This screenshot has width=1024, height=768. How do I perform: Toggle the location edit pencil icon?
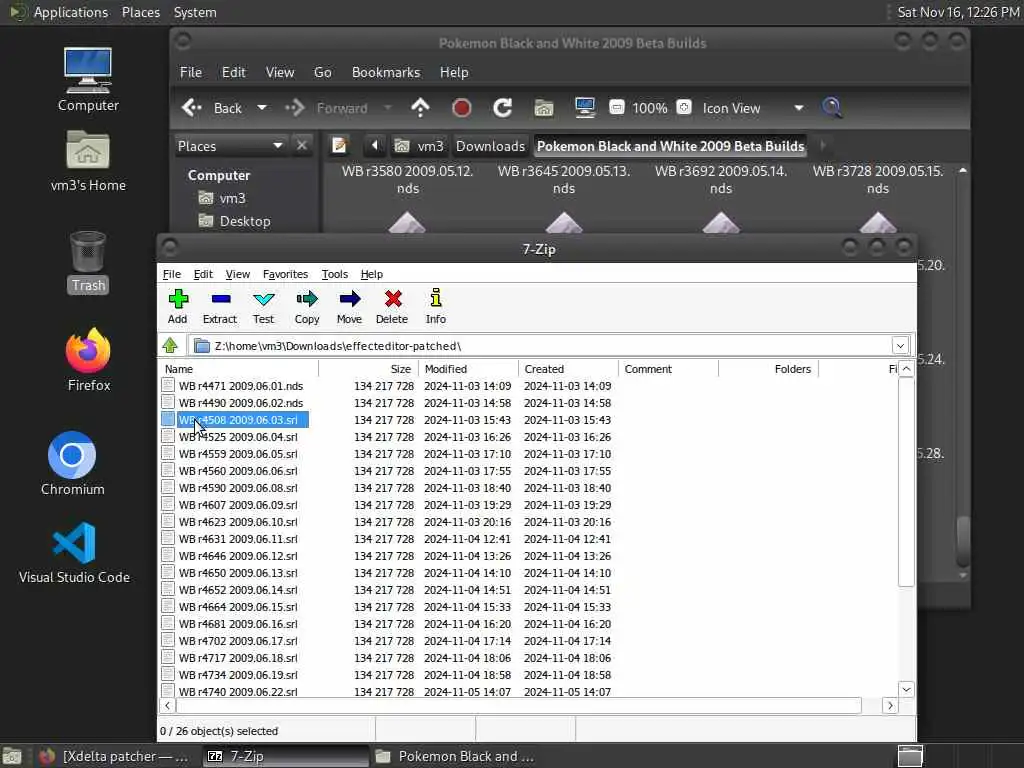tap(339, 145)
